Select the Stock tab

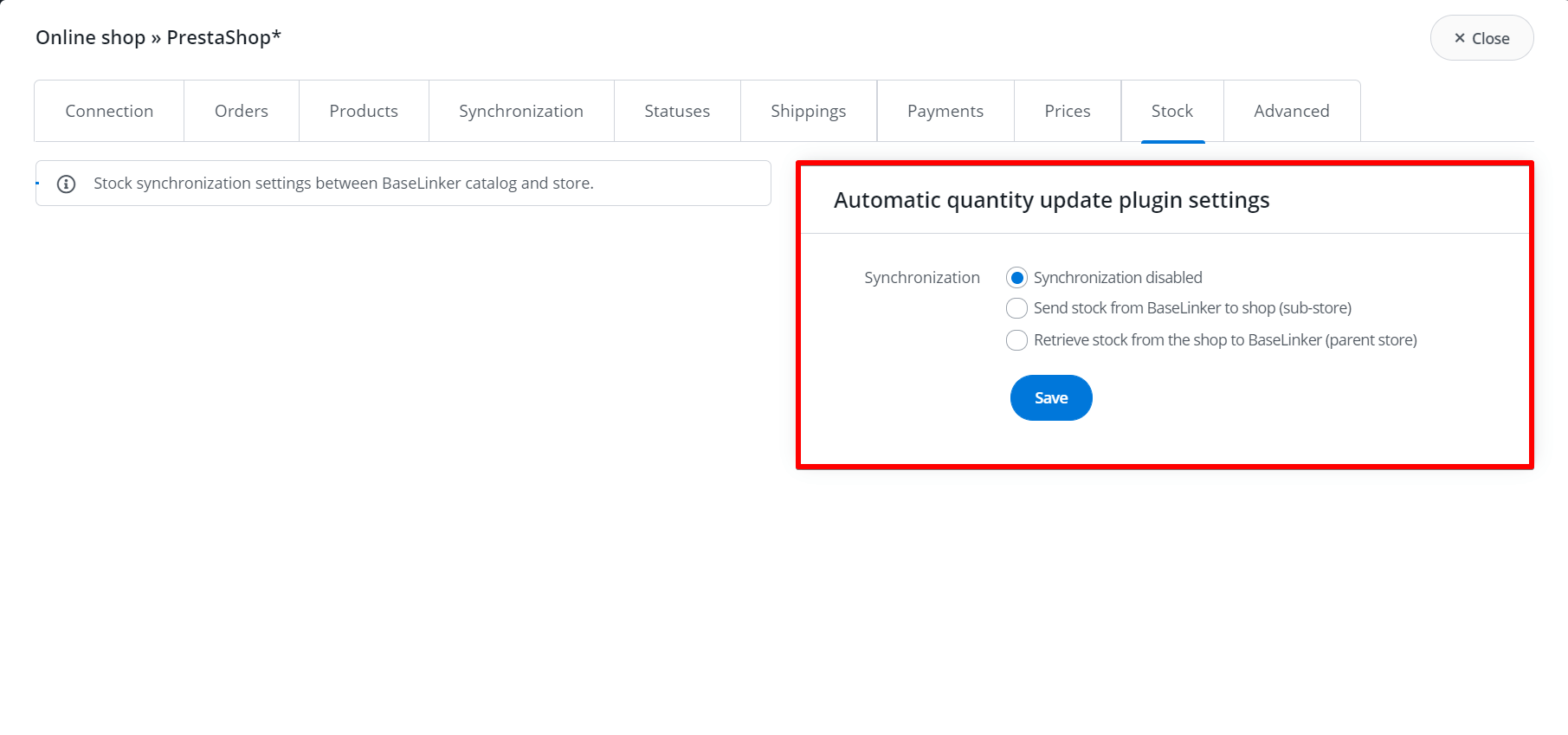pos(1172,111)
